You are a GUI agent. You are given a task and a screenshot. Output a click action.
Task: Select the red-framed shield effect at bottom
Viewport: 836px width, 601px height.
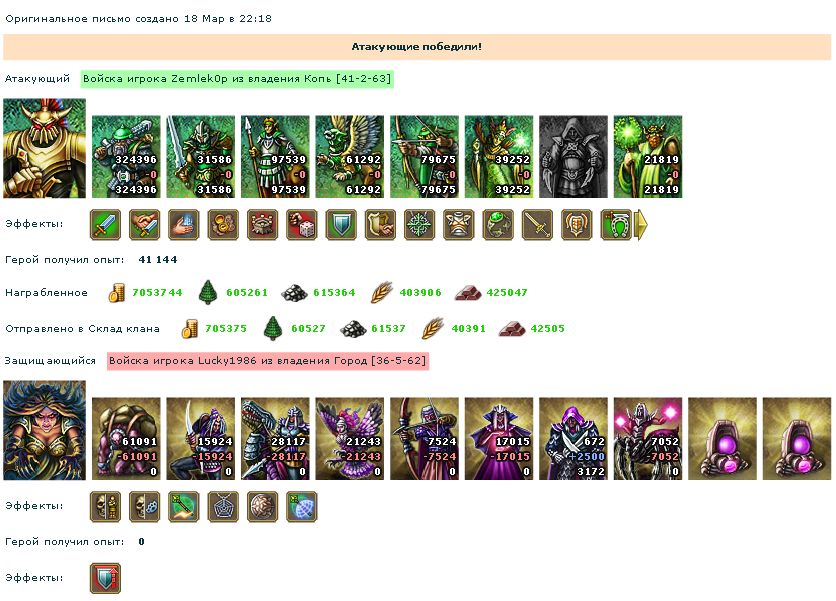[105, 579]
